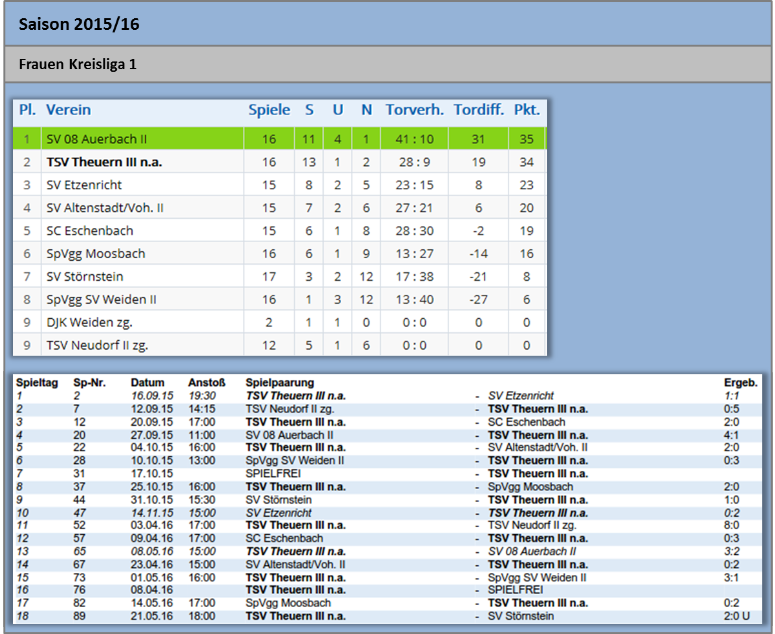Screen dimensions: 775x634
Task: Click the fixture date '09.04.16'
Action: (x=152, y=538)
